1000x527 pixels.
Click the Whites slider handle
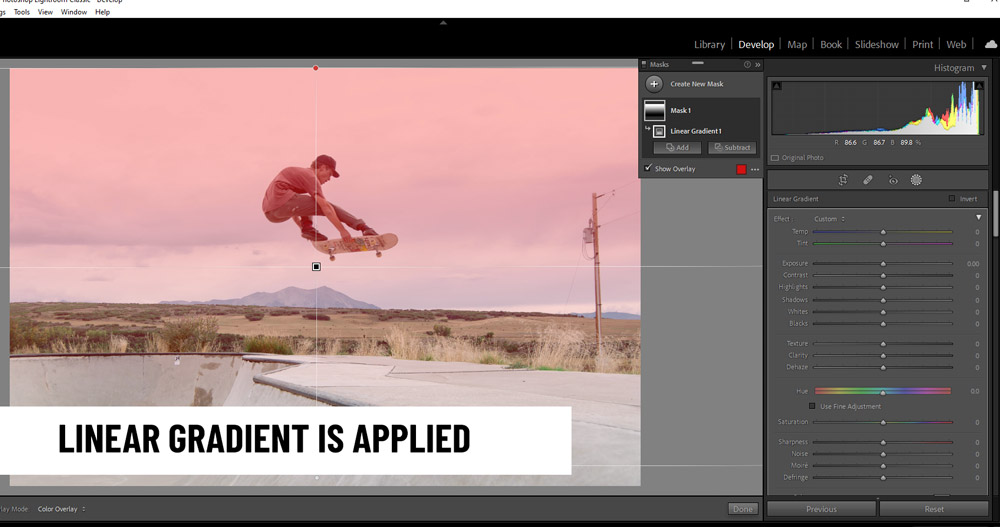click(x=883, y=312)
